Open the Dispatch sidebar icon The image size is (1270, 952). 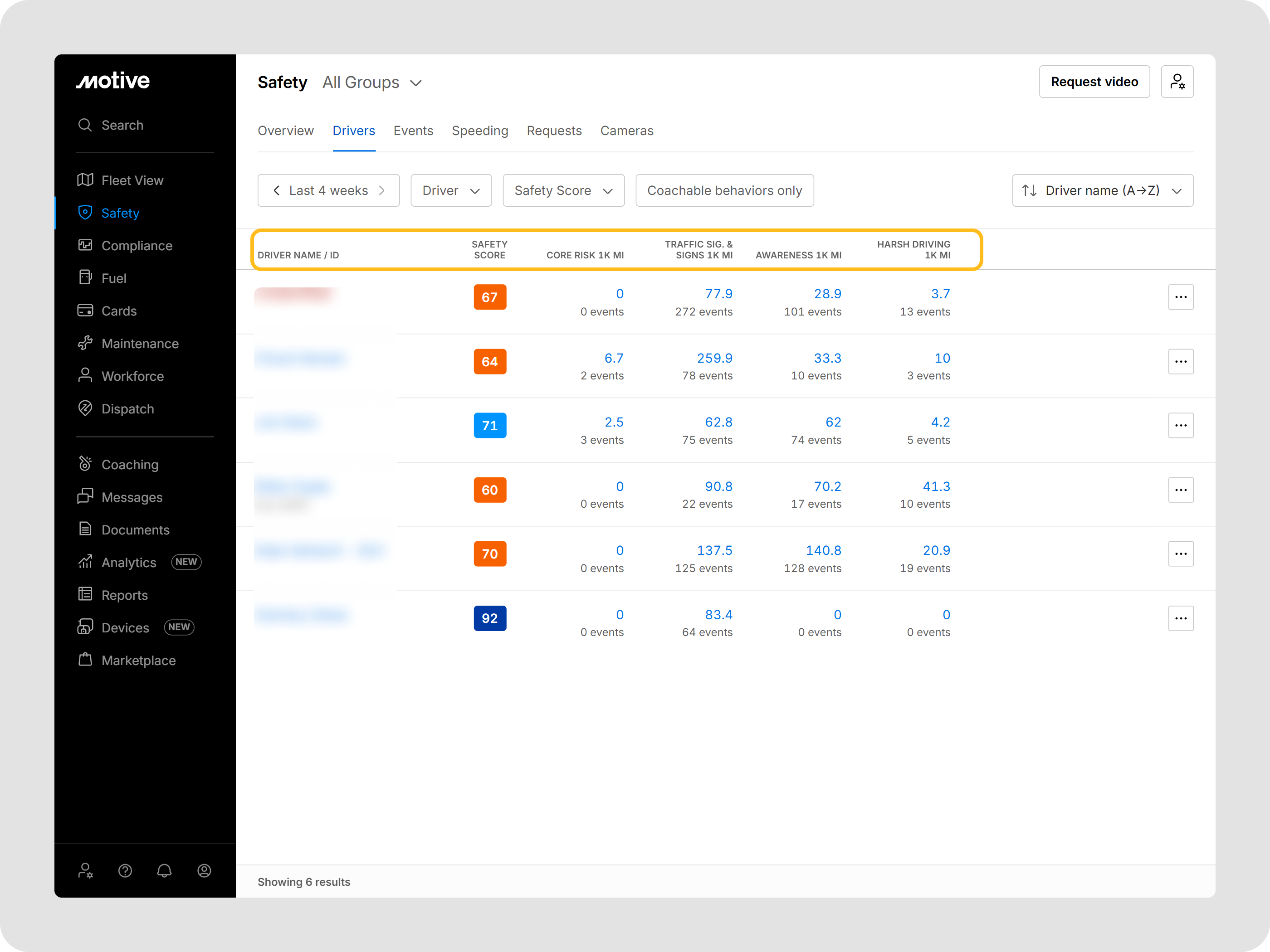click(85, 408)
